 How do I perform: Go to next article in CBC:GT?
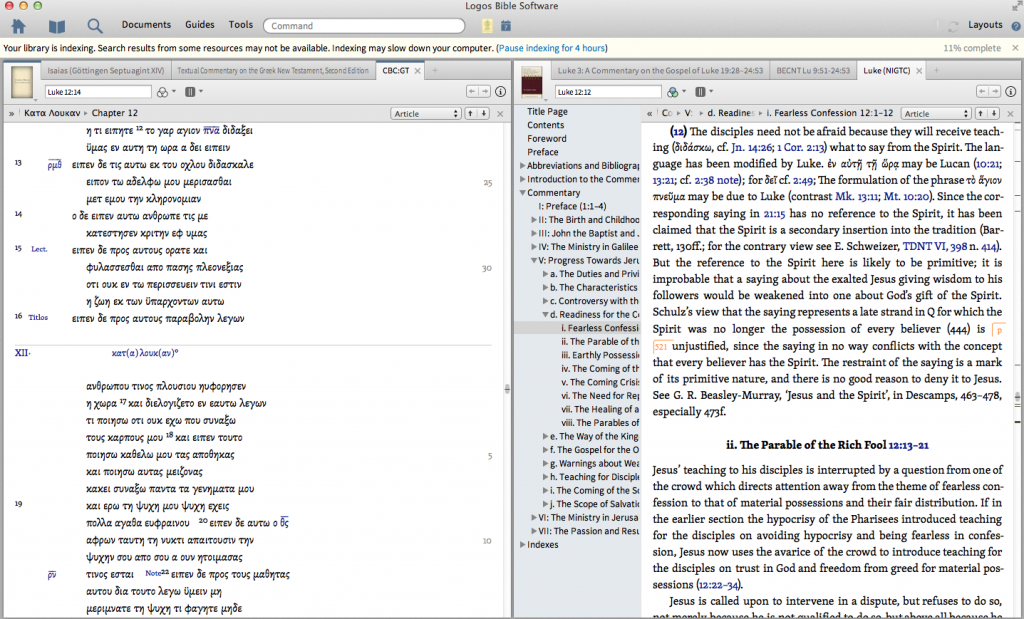pos(484,113)
